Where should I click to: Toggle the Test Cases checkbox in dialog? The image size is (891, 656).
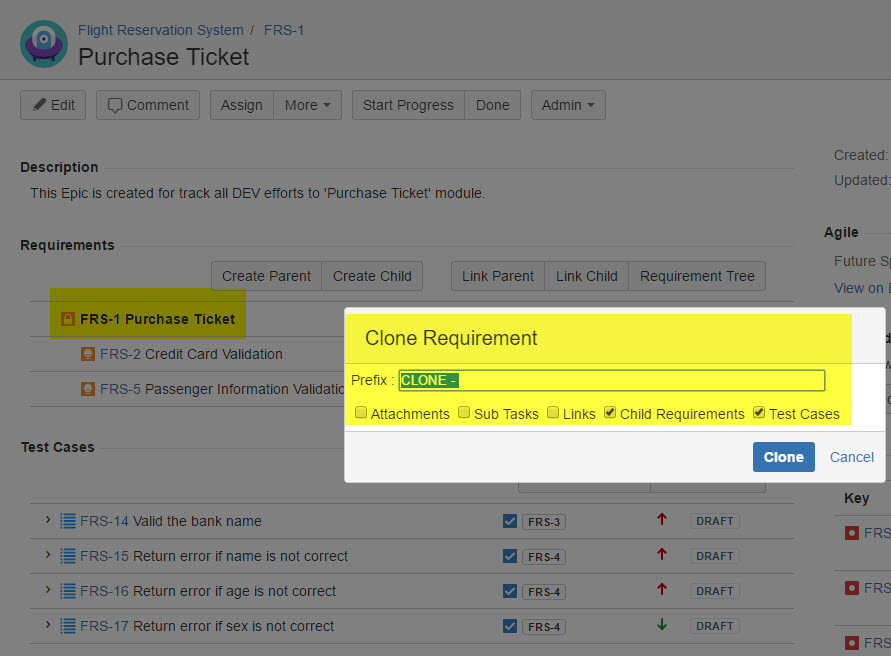(759, 413)
